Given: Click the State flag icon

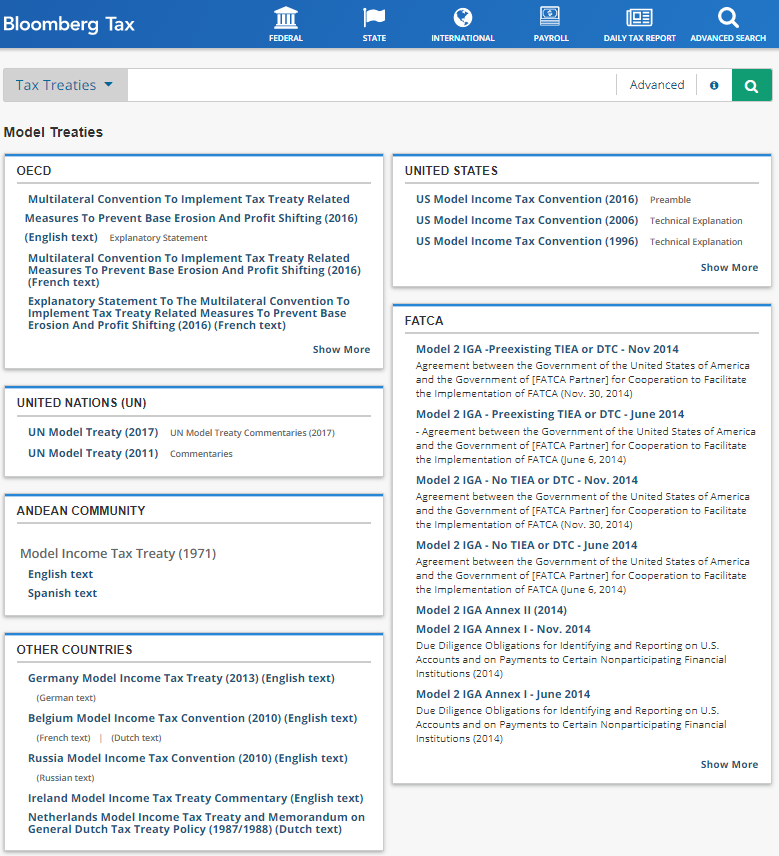Looking at the screenshot, I should pyautogui.click(x=374, y=18).
